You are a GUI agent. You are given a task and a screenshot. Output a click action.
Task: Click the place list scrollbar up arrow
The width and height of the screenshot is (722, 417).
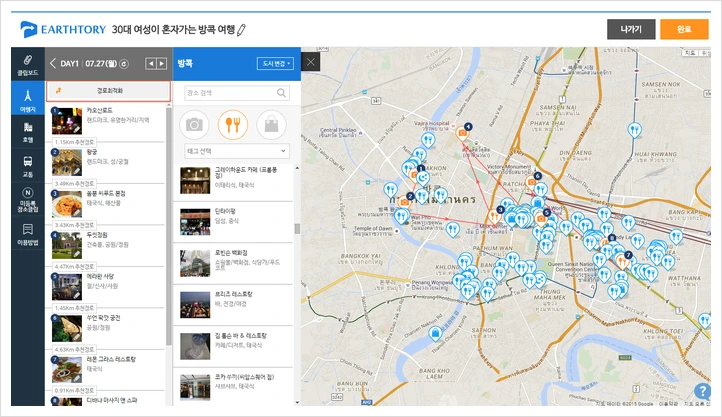coord(297,168)
